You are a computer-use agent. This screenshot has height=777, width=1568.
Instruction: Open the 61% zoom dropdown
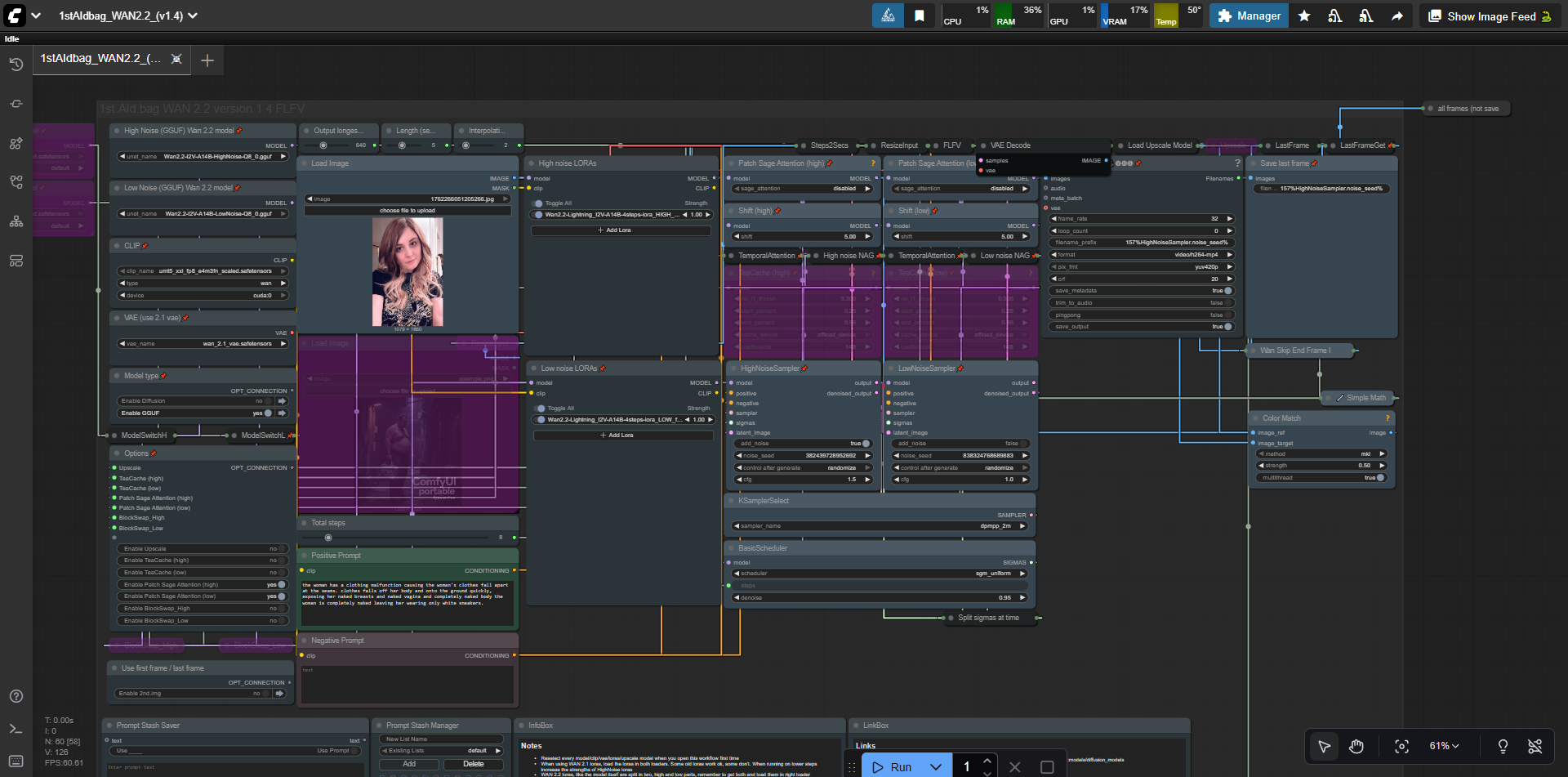pos(1444,746)
